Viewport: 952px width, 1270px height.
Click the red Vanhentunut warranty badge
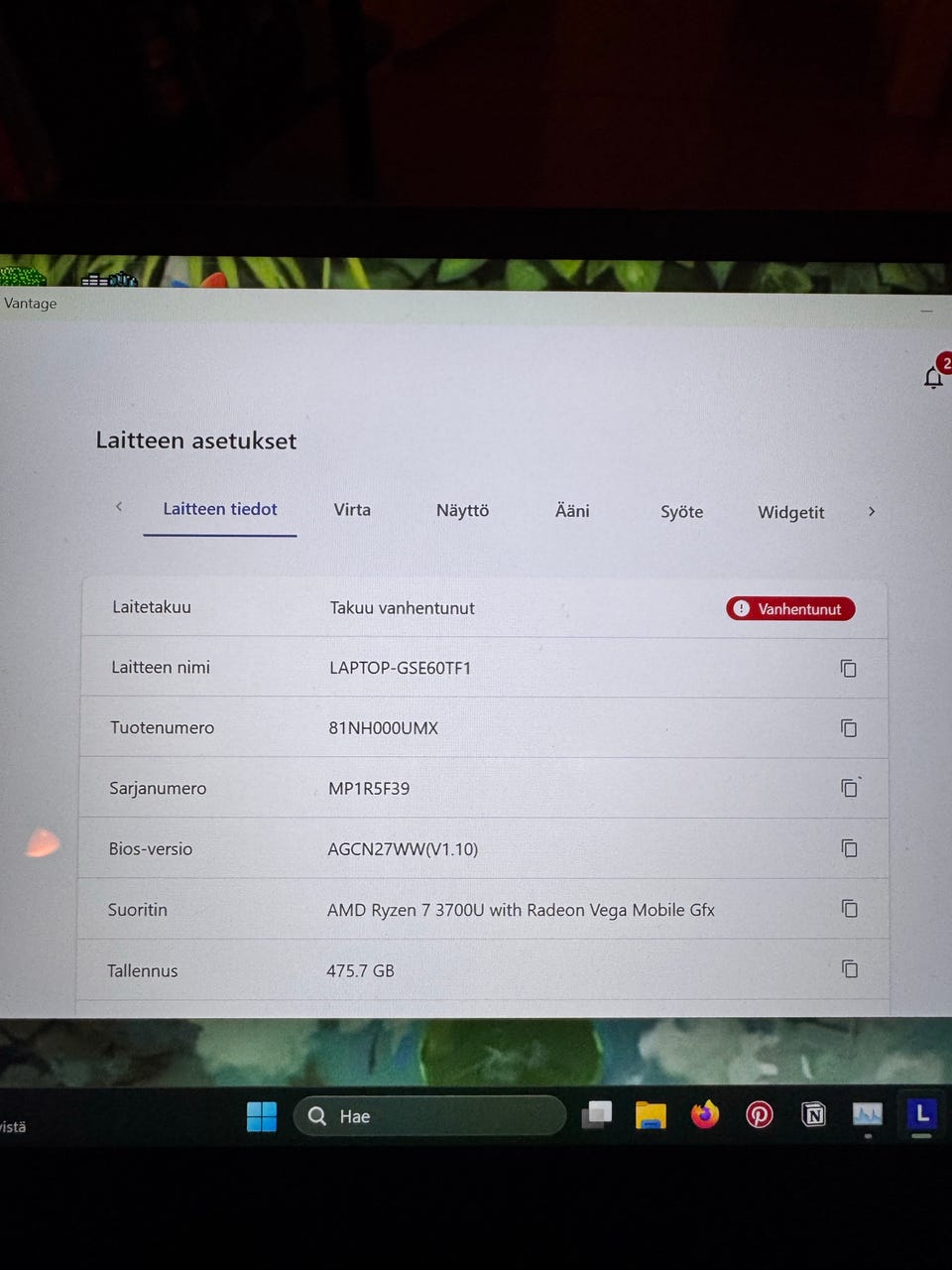[790, 609]
